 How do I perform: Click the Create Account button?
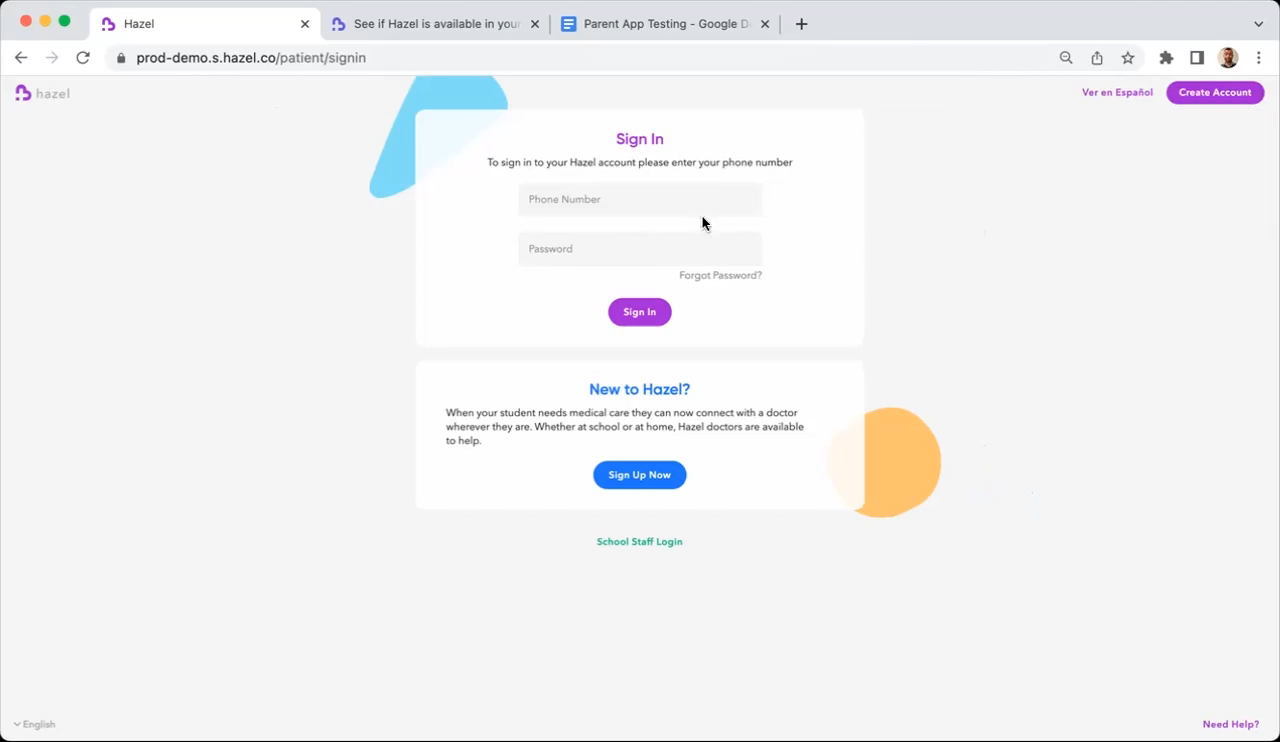click(1215, 92)
